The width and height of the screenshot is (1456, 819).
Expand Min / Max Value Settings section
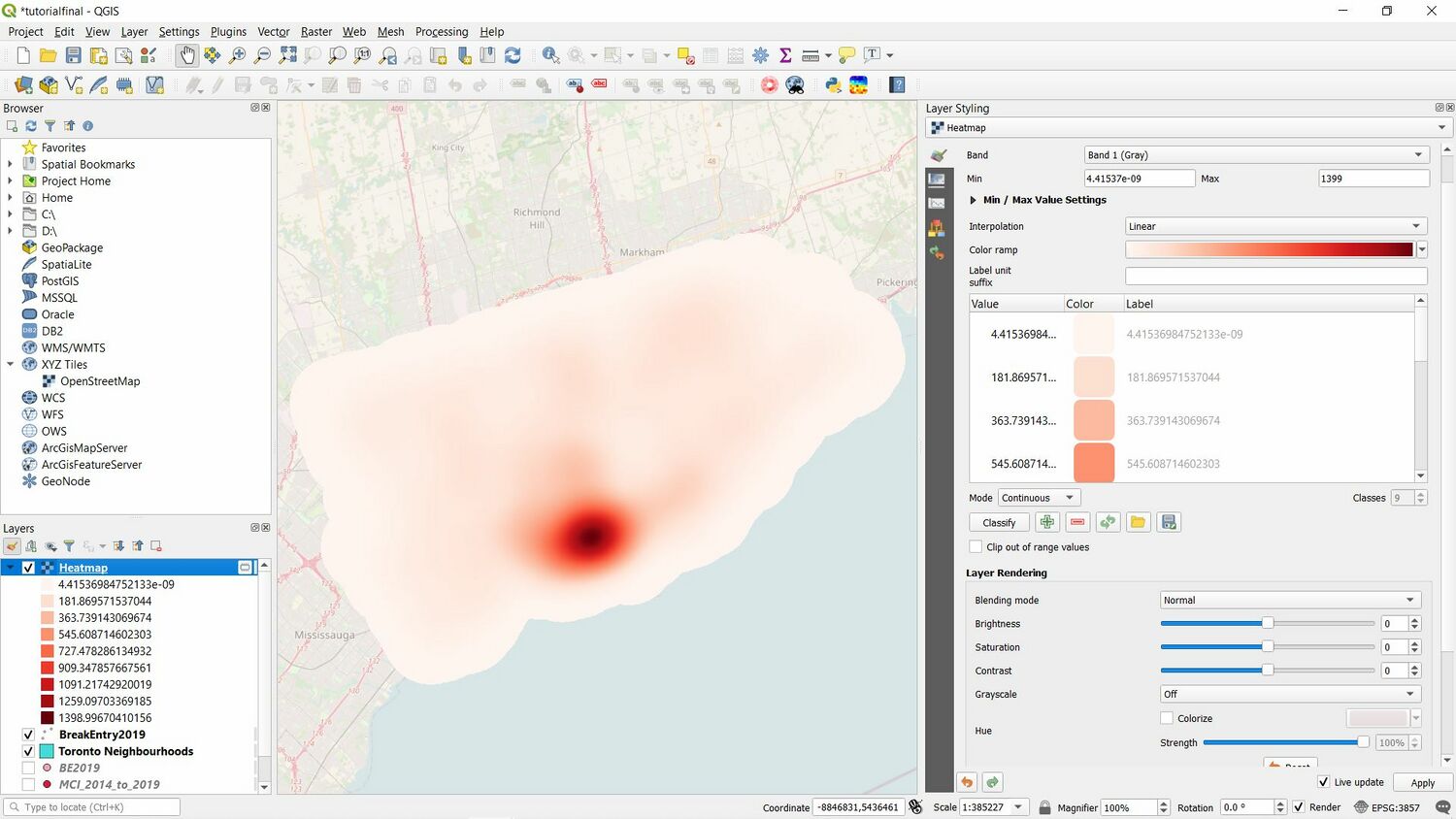pos(974,200)
